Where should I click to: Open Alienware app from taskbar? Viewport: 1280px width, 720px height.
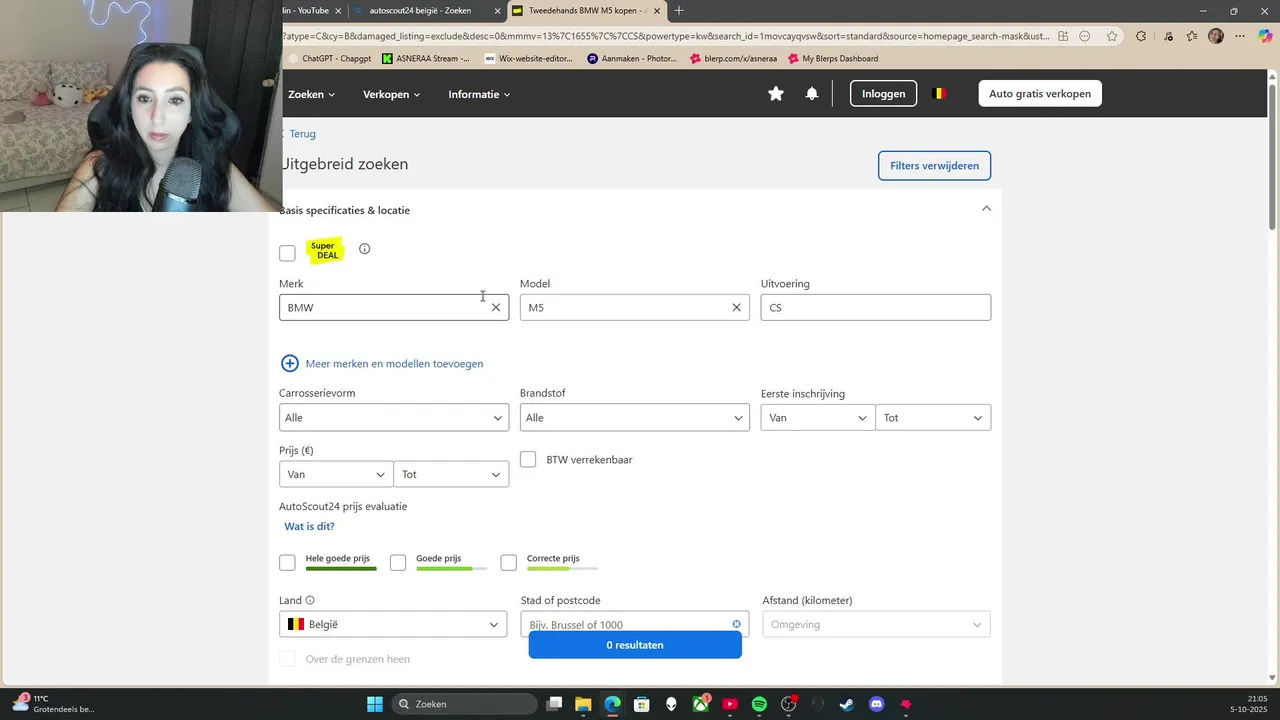[671, 704]
